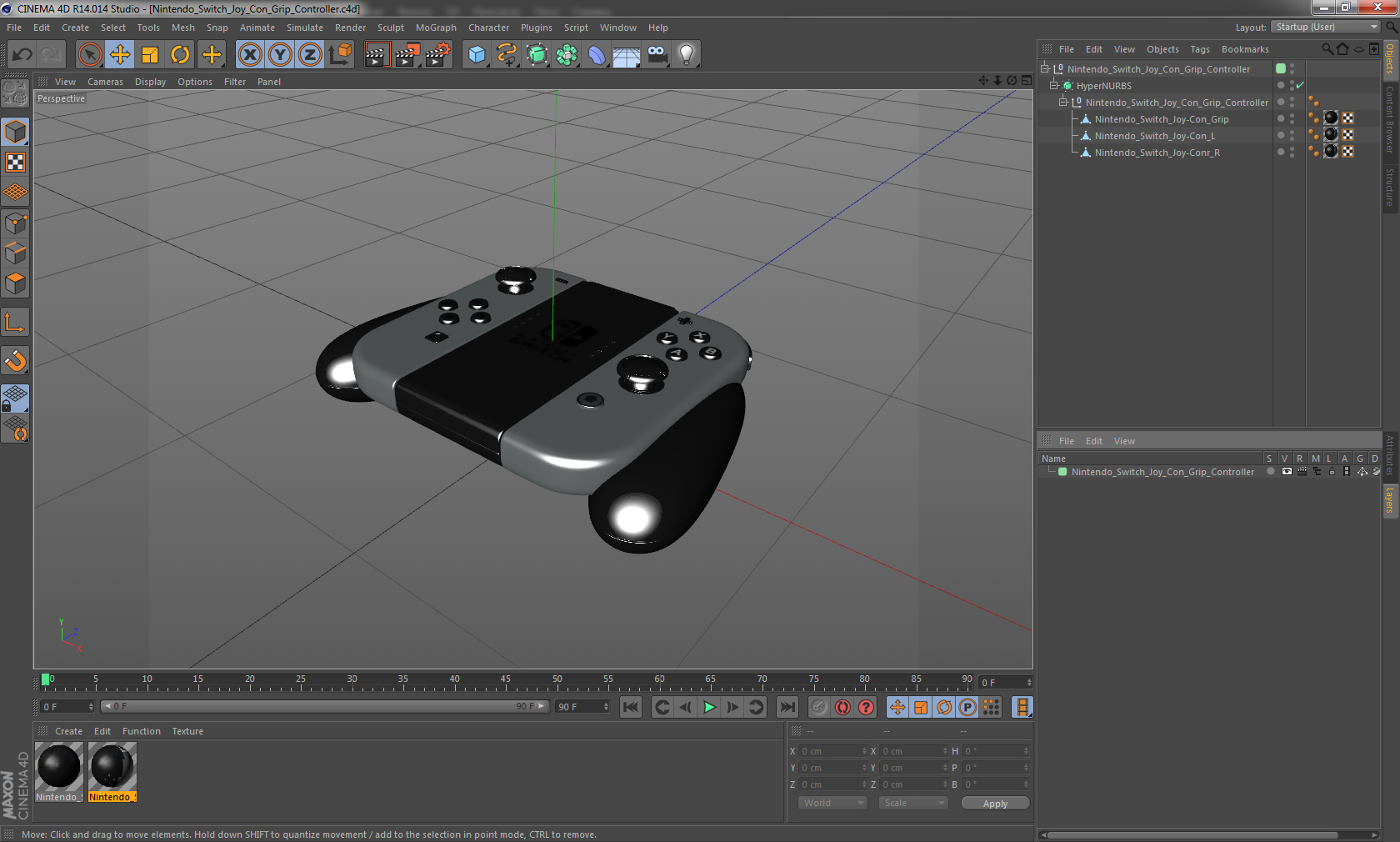The width and height of the screenshot is (1400, 842).
Task: Toggle Snap magnet icon
Action: [15, 360]
